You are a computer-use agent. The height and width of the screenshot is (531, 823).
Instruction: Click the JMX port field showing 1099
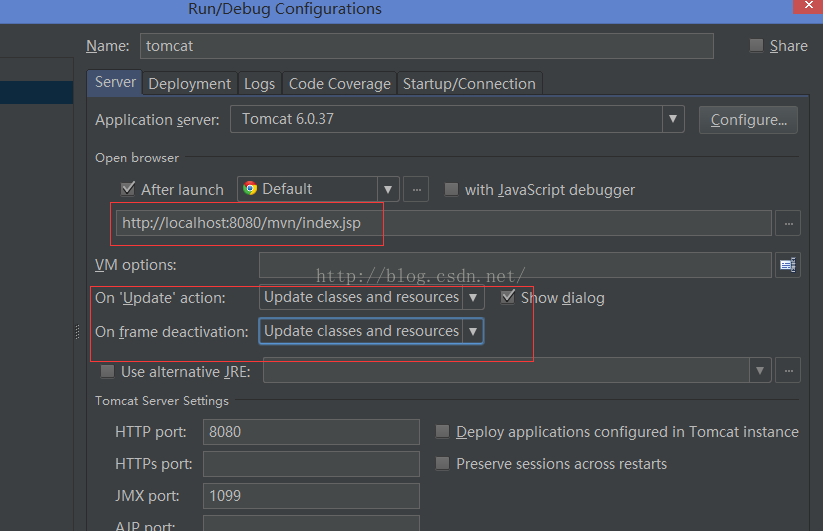(311, 496)
